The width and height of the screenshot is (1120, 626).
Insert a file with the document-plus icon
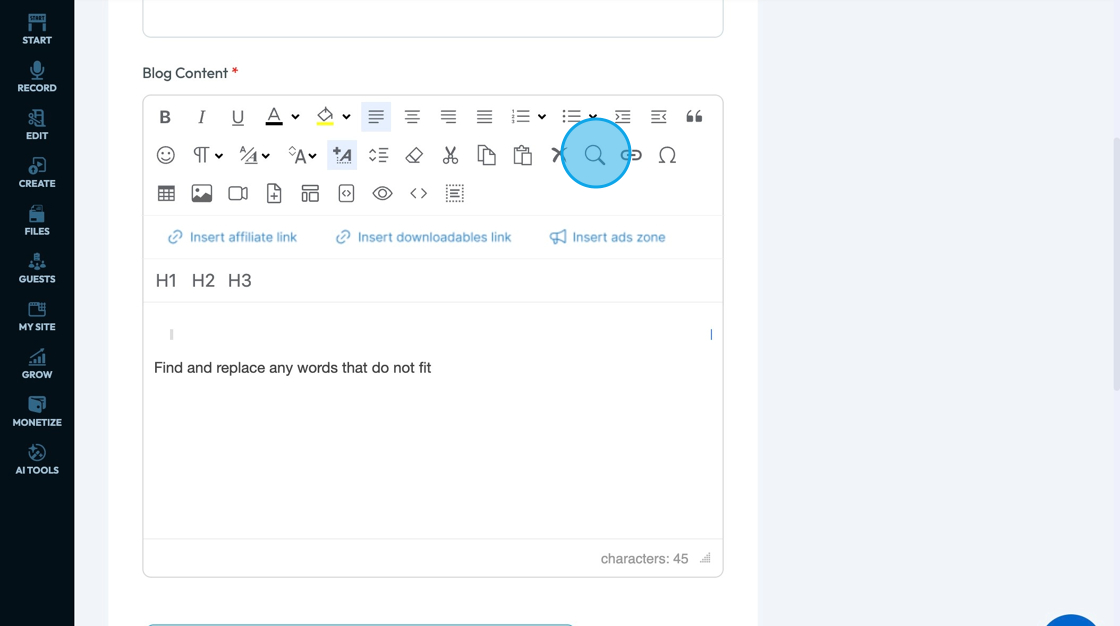[x=274, y=194]
